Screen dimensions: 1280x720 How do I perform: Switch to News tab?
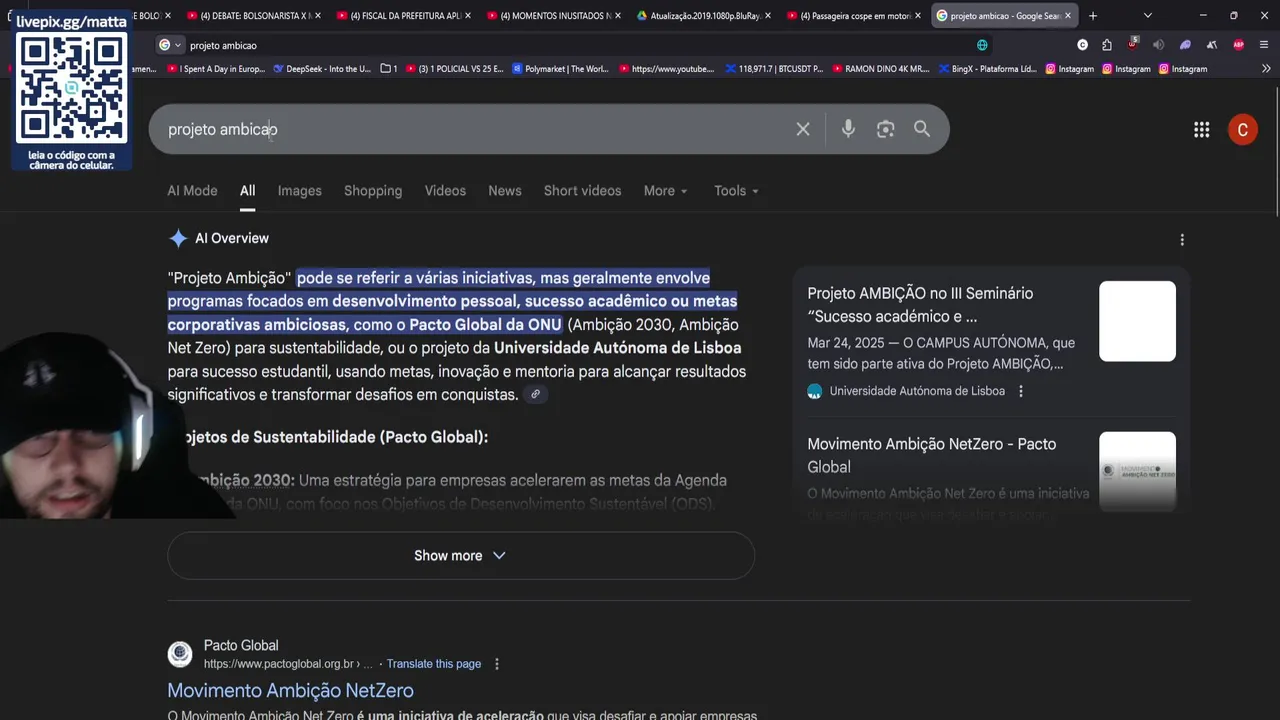(505, 191)
